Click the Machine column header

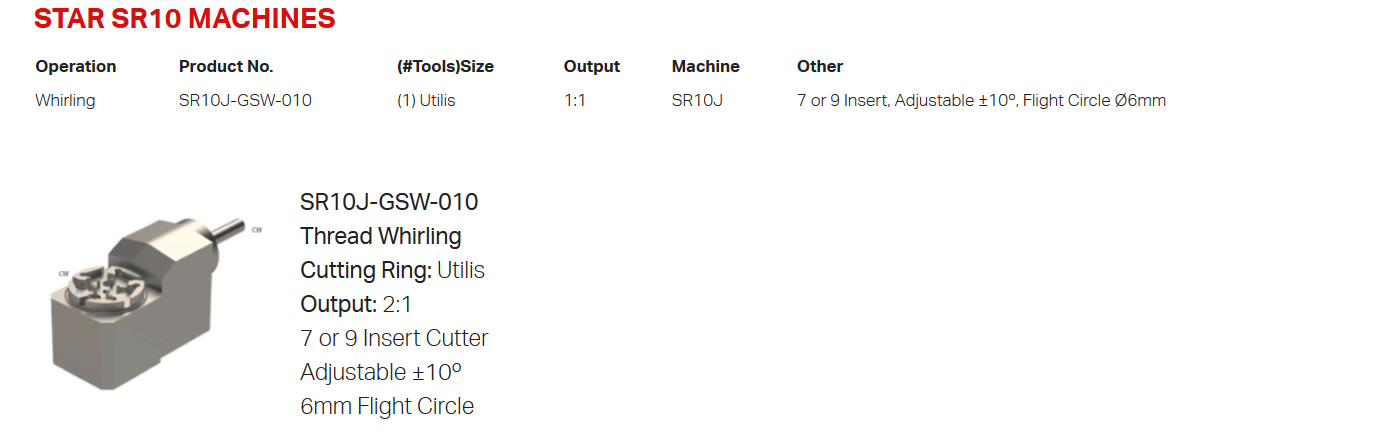(706, 67)
